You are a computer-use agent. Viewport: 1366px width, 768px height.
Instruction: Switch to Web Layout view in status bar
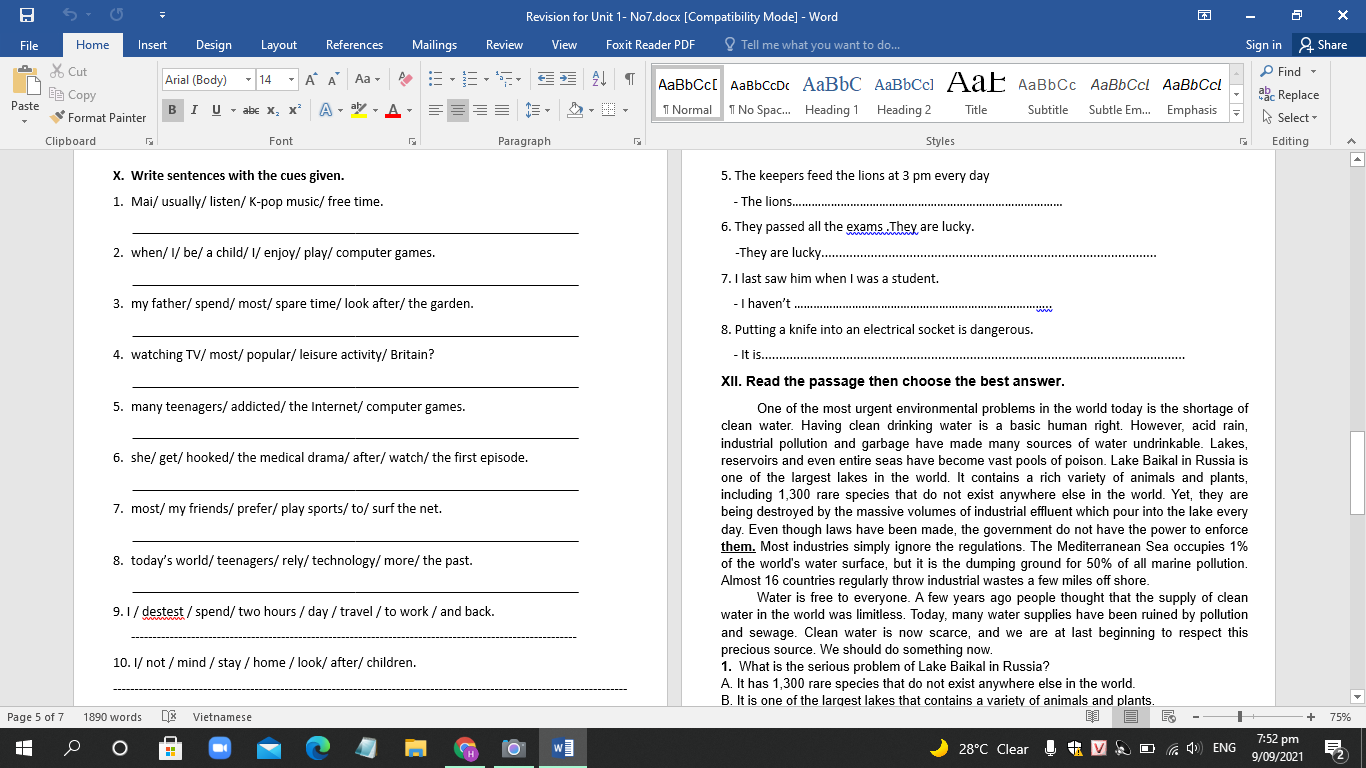[x=1168, y=717]
